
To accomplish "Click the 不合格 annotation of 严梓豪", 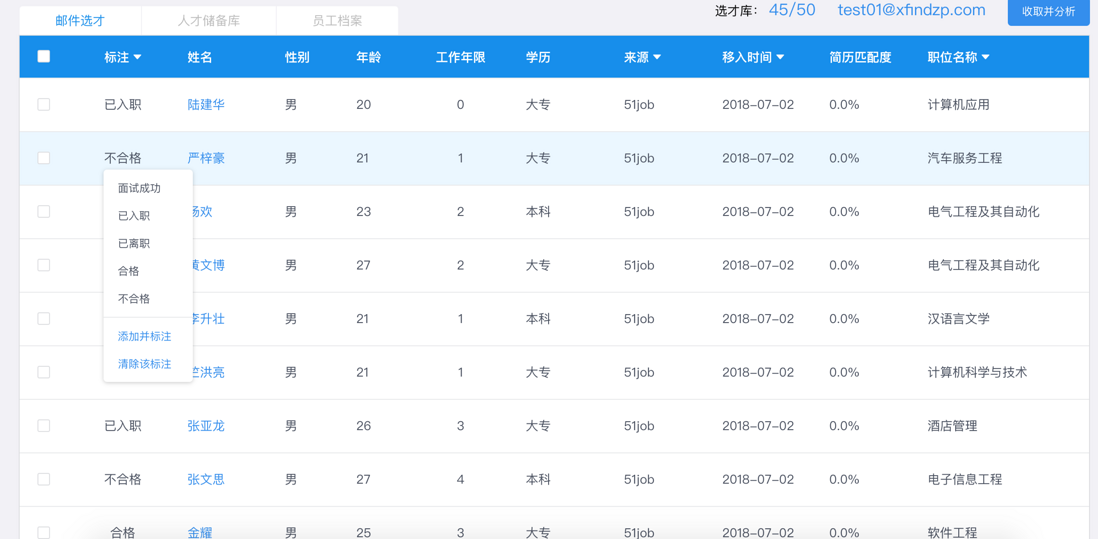I will [x=123, y=158].
